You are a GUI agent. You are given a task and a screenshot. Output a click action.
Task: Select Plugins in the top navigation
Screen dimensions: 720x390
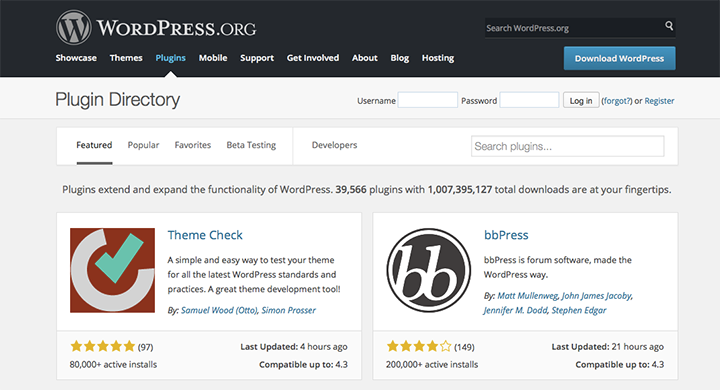(170, 58)
